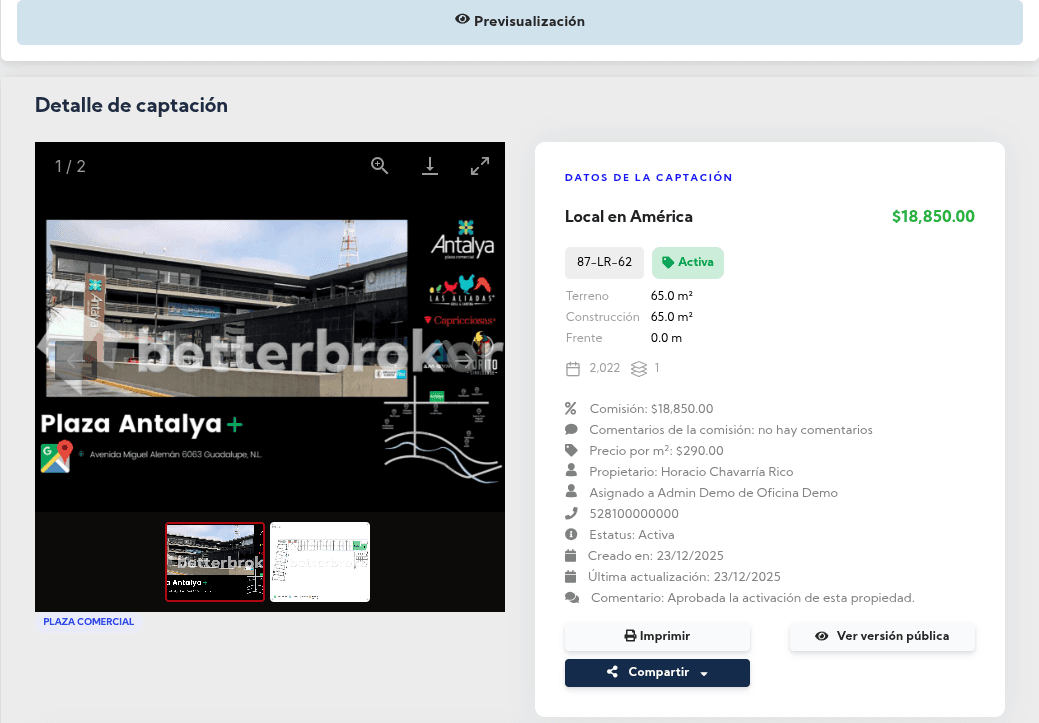
Task: Advance to the next gallery image arrow
Action: (464, 360)
